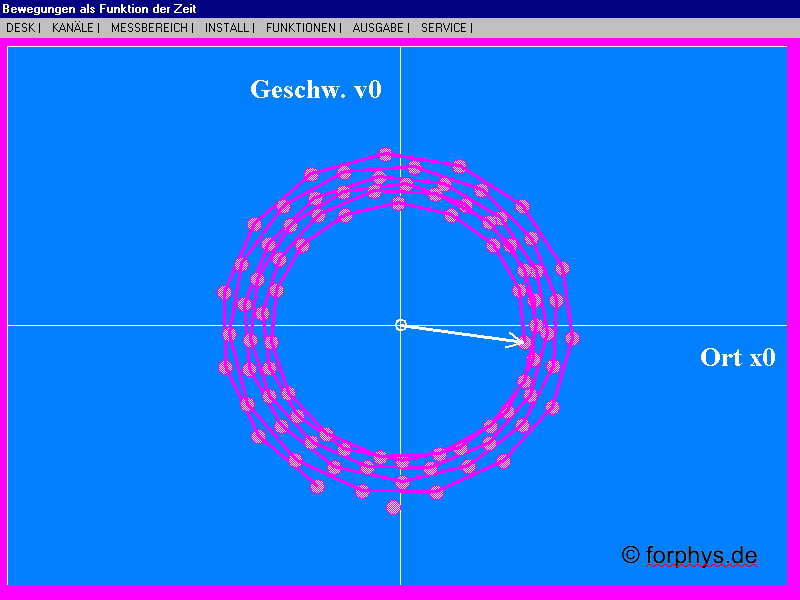The image size is (800, 600).
Task: Select the white velocity vector arrow
Action: [x=465, y=334]
